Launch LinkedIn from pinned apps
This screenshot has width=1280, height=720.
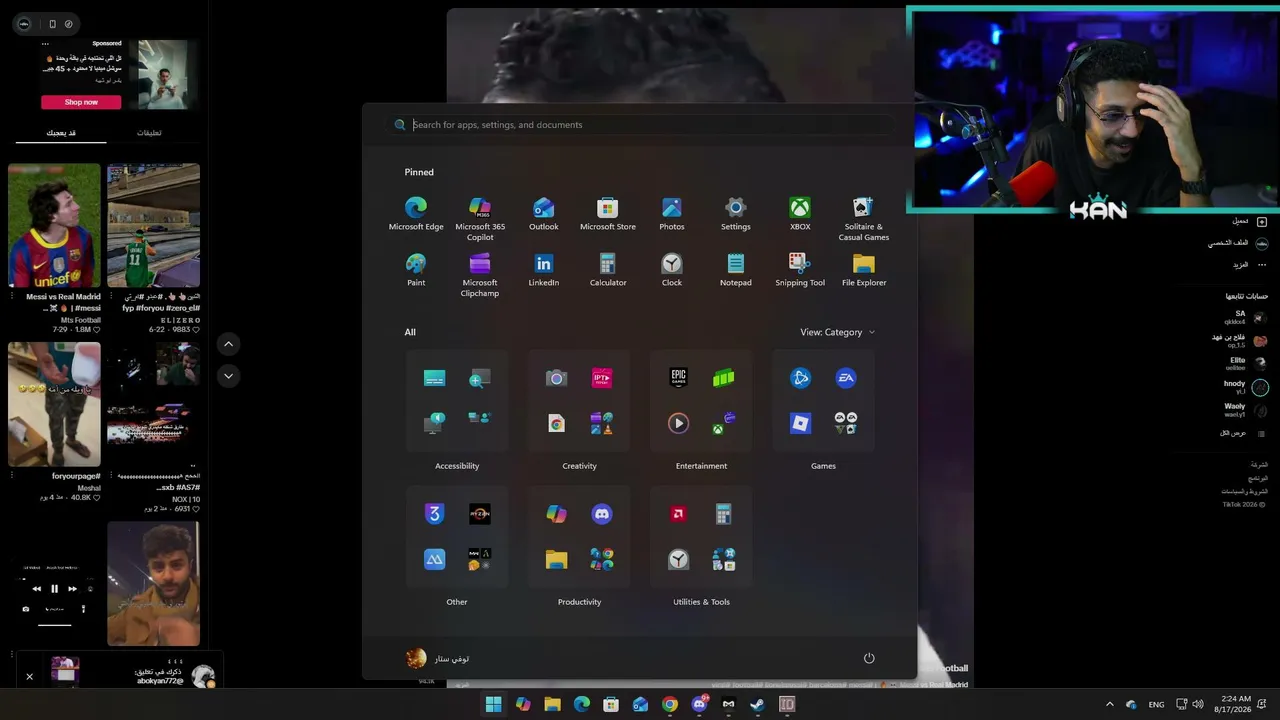[x=544, y=270]
